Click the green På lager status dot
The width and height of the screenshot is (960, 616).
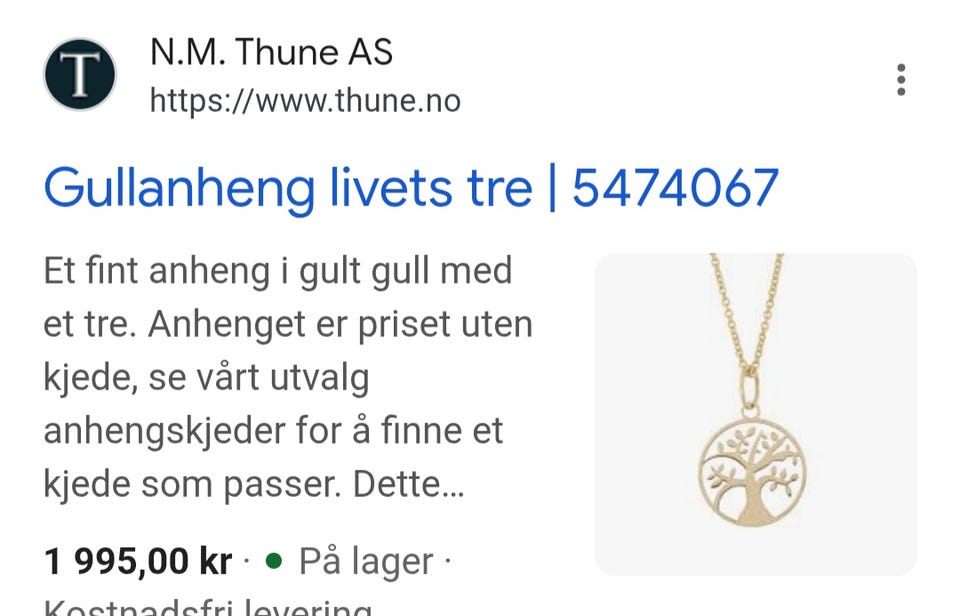point(274,560)
